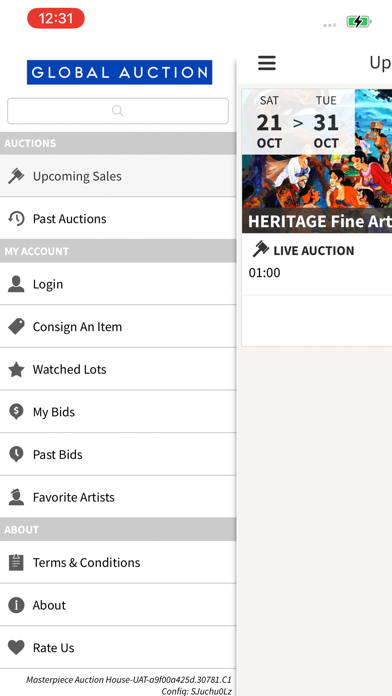Tap the clock pin icon for Past Bids
The image size is (392, 696).
tap(16, 455)
